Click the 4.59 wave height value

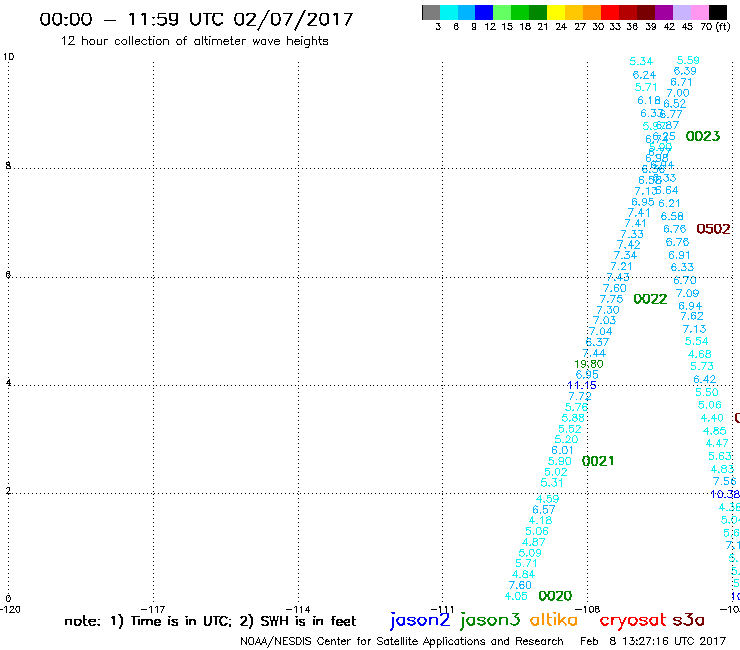click(547, 499)
